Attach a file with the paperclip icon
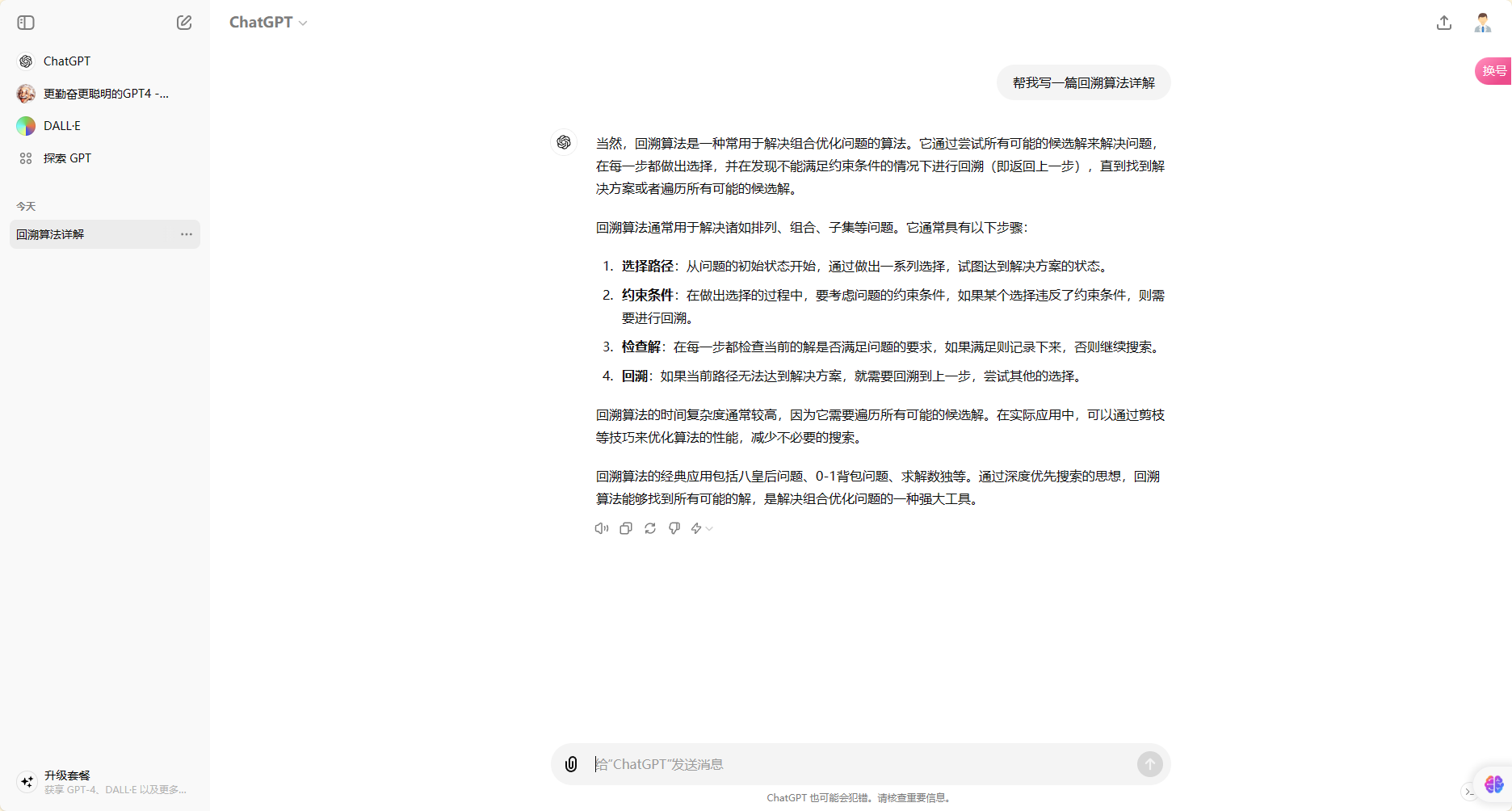This screenshot has width=1512, height=811. (571, 764)
